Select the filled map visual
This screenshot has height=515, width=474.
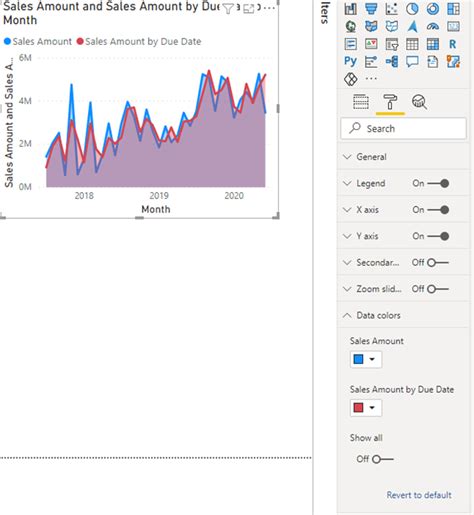371,26
